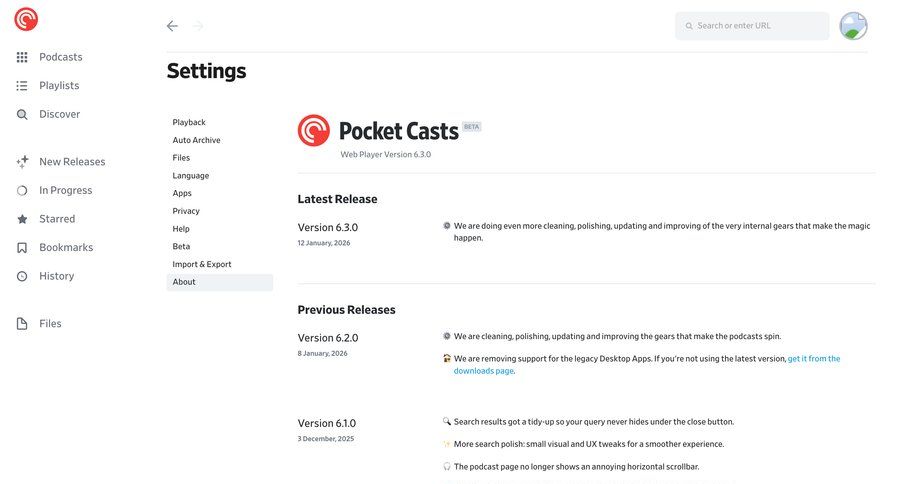Open the Podcasts grid icon
This screenshot has height=484, width=900.
click(22, 57)
